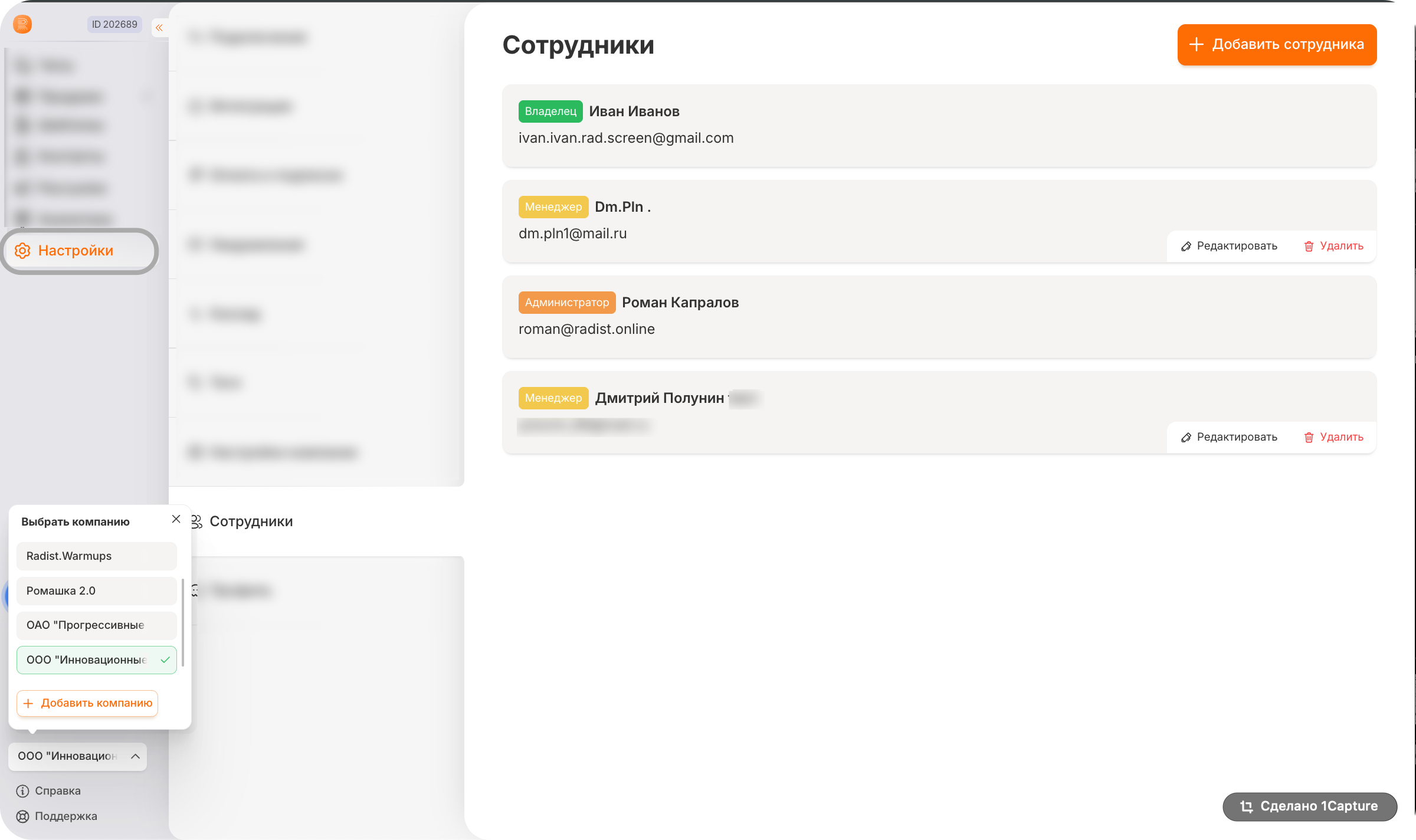
Task: Click pencil icon in Дмитрий Полунин row
Action: click(x=1186, y=438)
